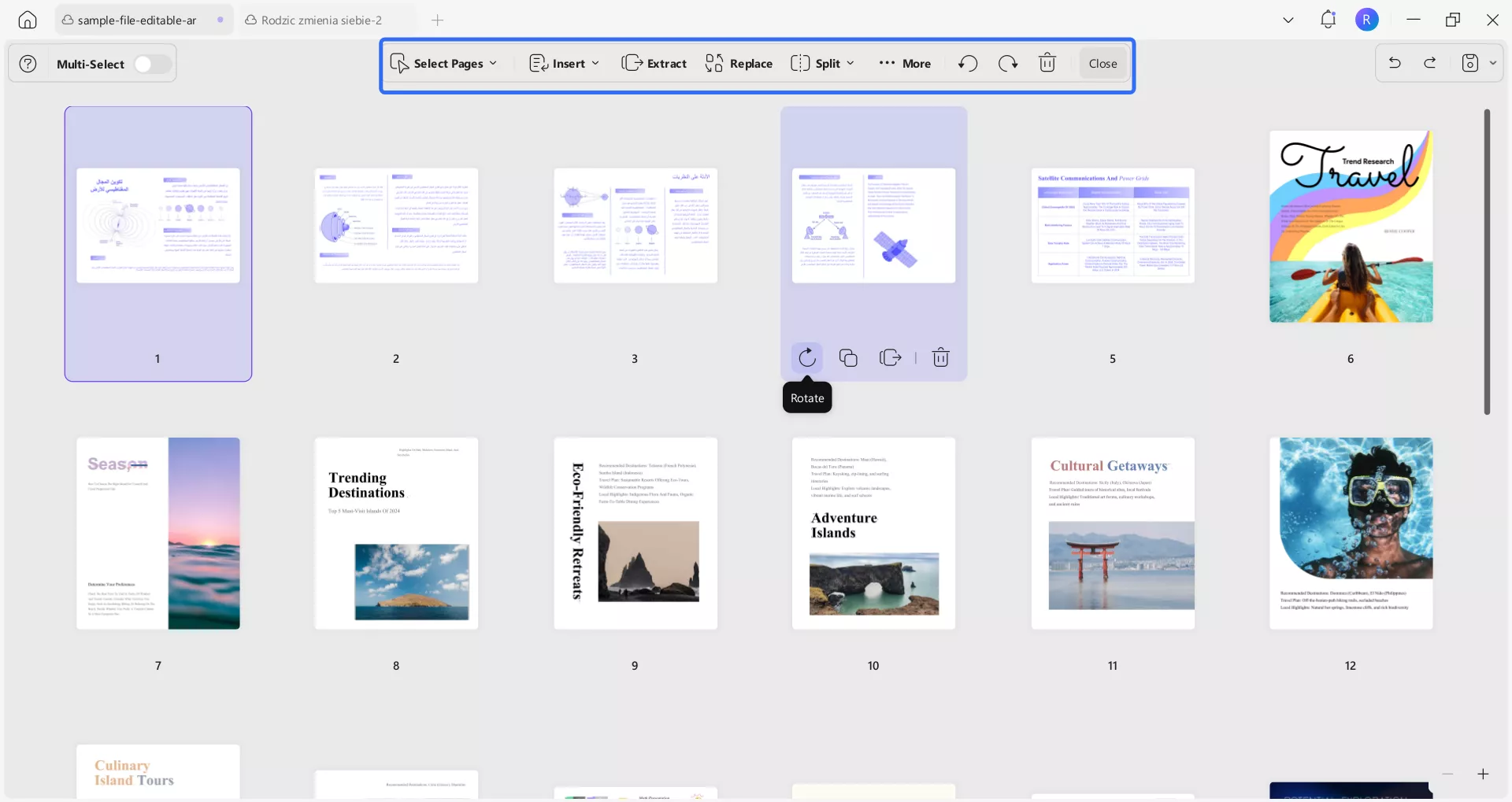1512x802 pixels.
Task: Select the page 10 Adventure Islands thumbnail
Action: coord(874,534)
